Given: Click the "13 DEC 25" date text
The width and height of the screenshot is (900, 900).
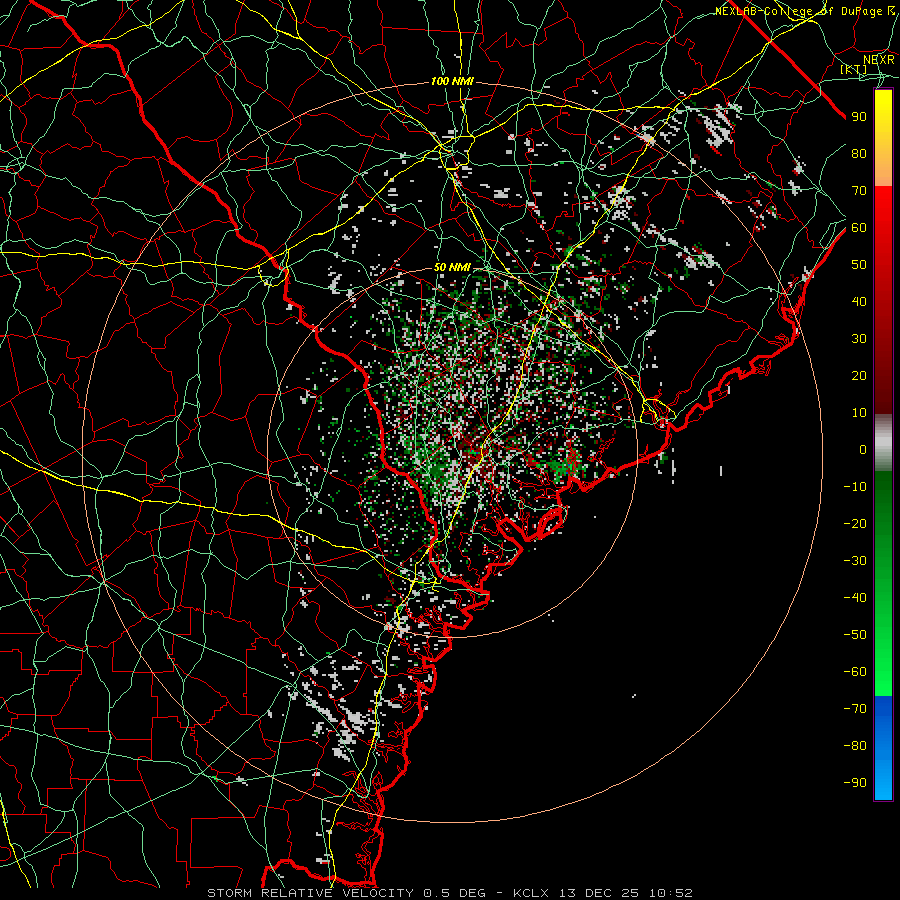Looking at the screenshot, I should click(599, 893).
